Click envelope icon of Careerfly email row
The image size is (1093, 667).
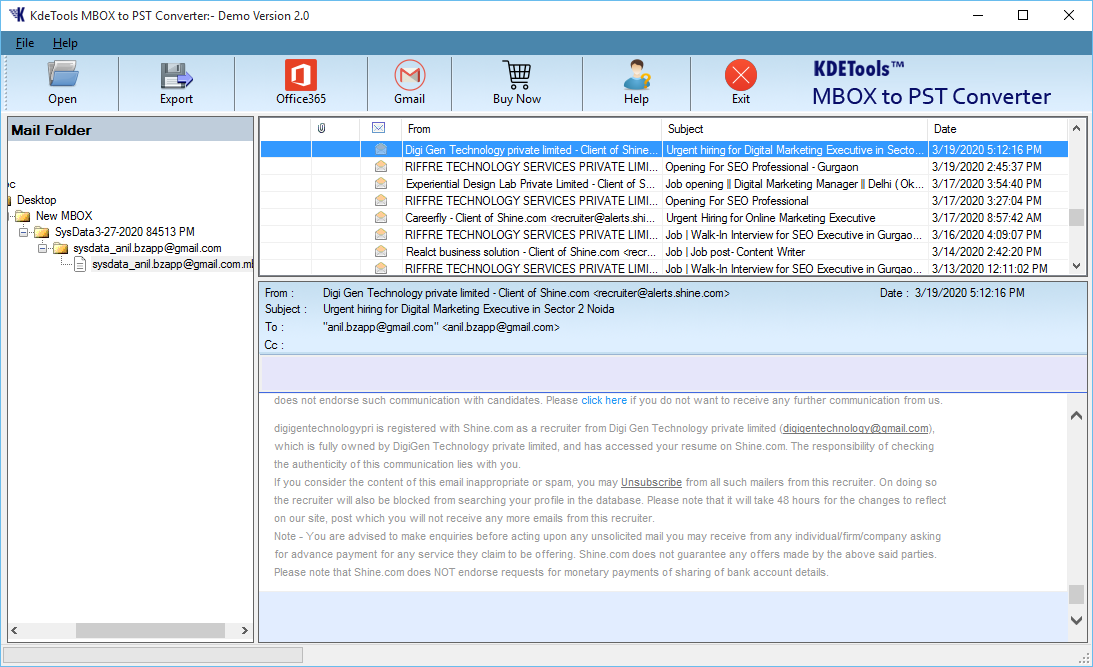click(381, 217)
